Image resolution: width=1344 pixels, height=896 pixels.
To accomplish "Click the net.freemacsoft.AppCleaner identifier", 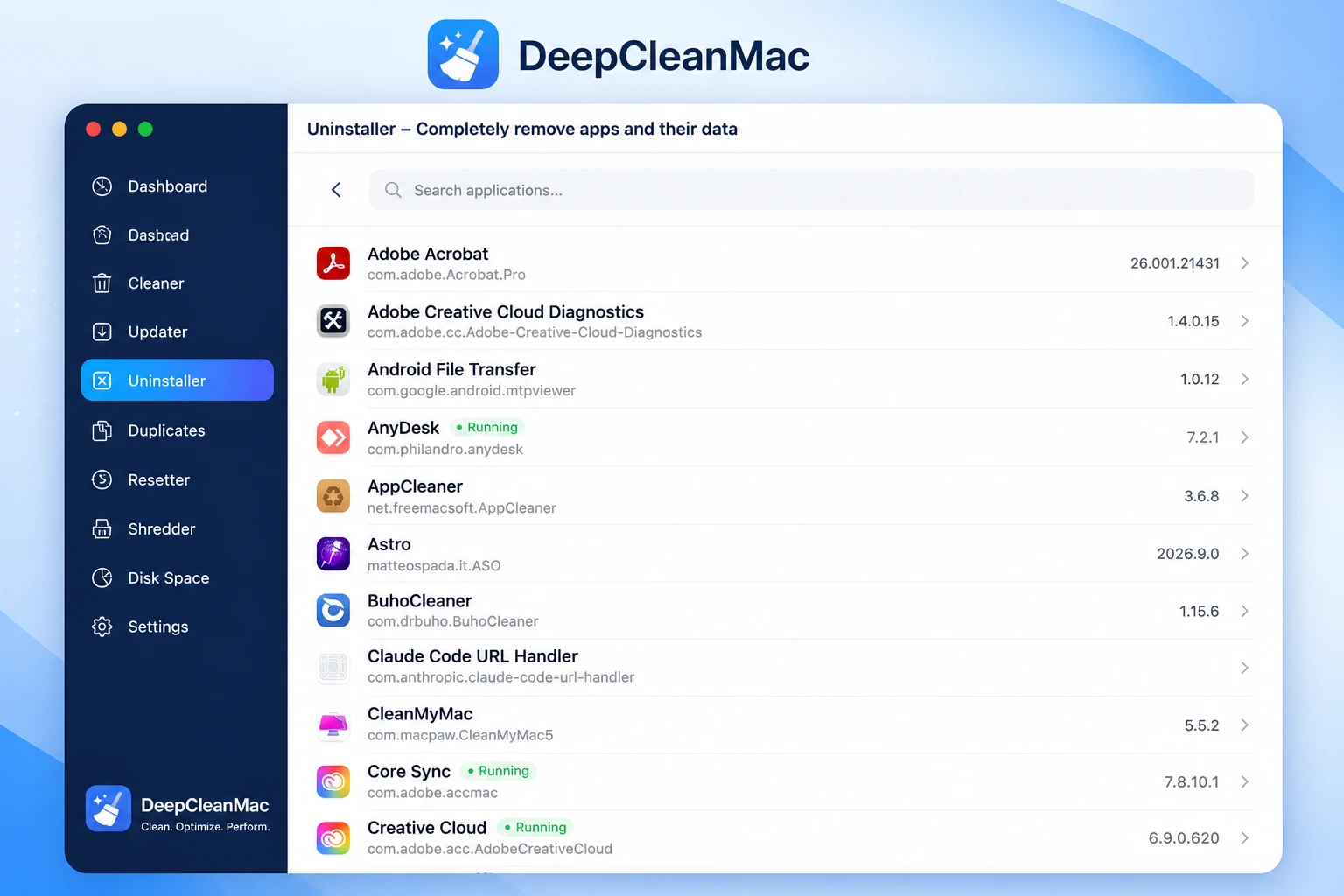I will (x=461, y=508).
